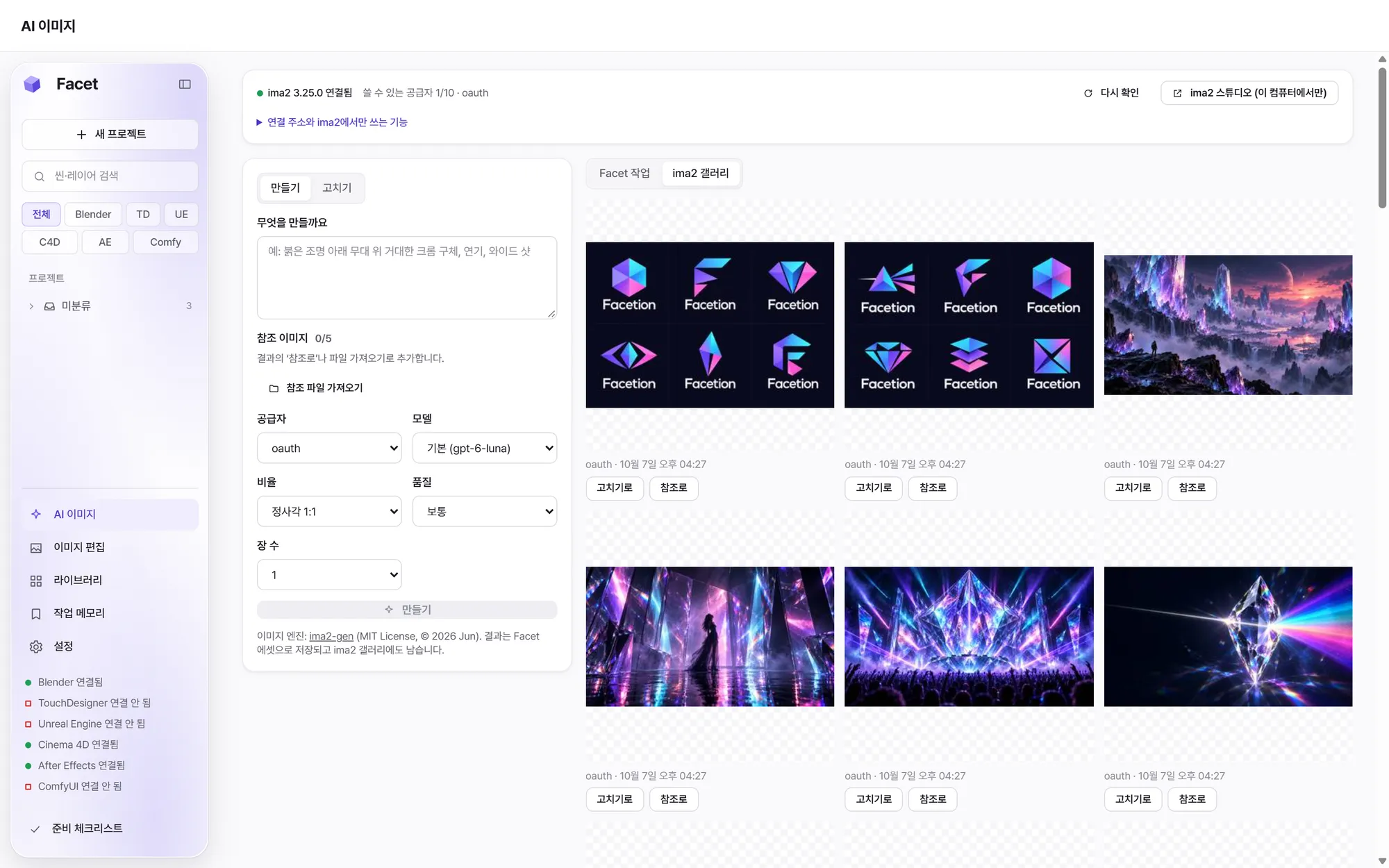The width and height of the screenshot is (1389, 868).
Task: Click 고치기로 under the first Facetion logo sheet
Action: pos(615,487)
